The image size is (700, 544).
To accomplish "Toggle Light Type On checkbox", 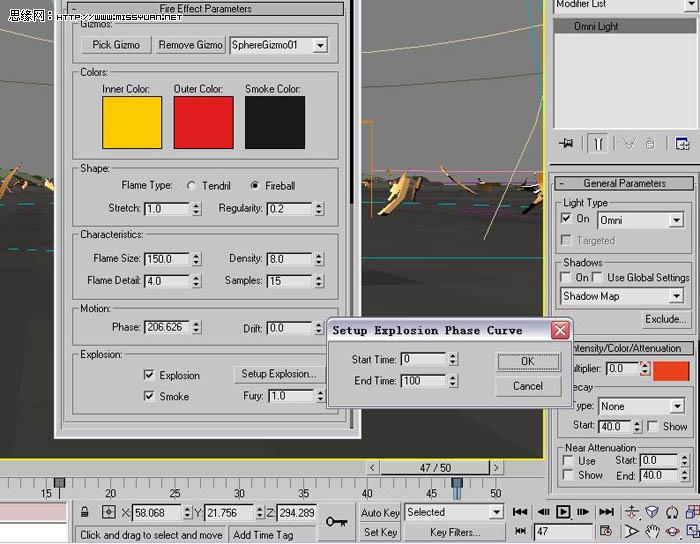I will tap(566, 218).
